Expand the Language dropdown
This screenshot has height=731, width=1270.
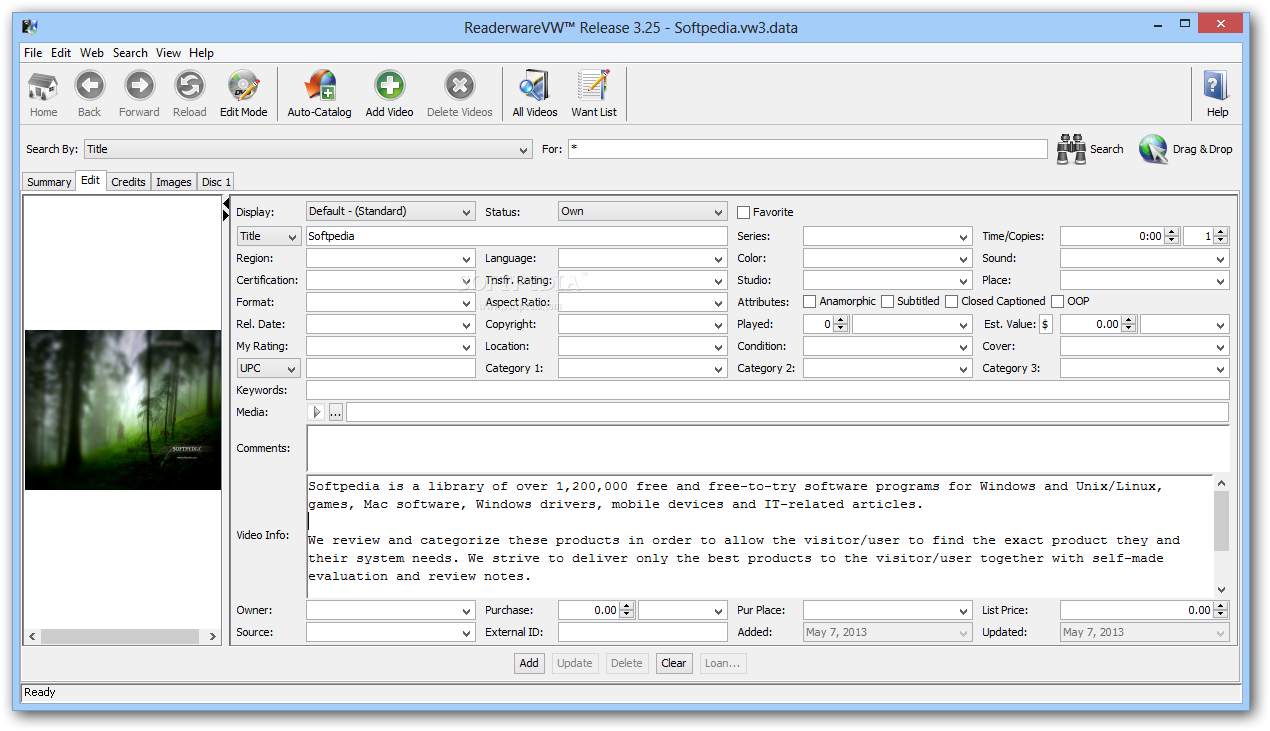[719, 259]
